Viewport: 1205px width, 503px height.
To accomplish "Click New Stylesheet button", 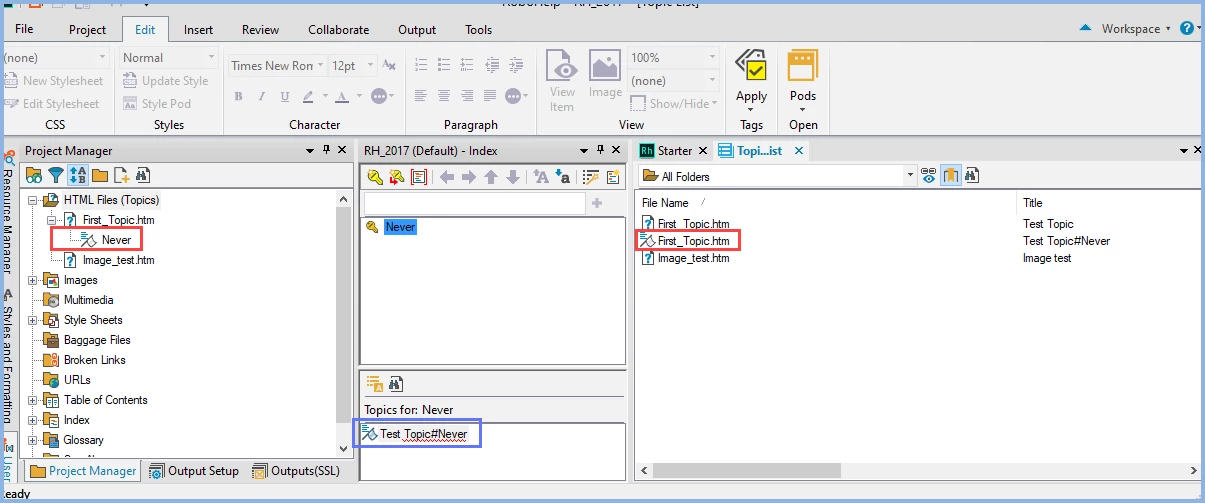I will [x=54, y=81].
